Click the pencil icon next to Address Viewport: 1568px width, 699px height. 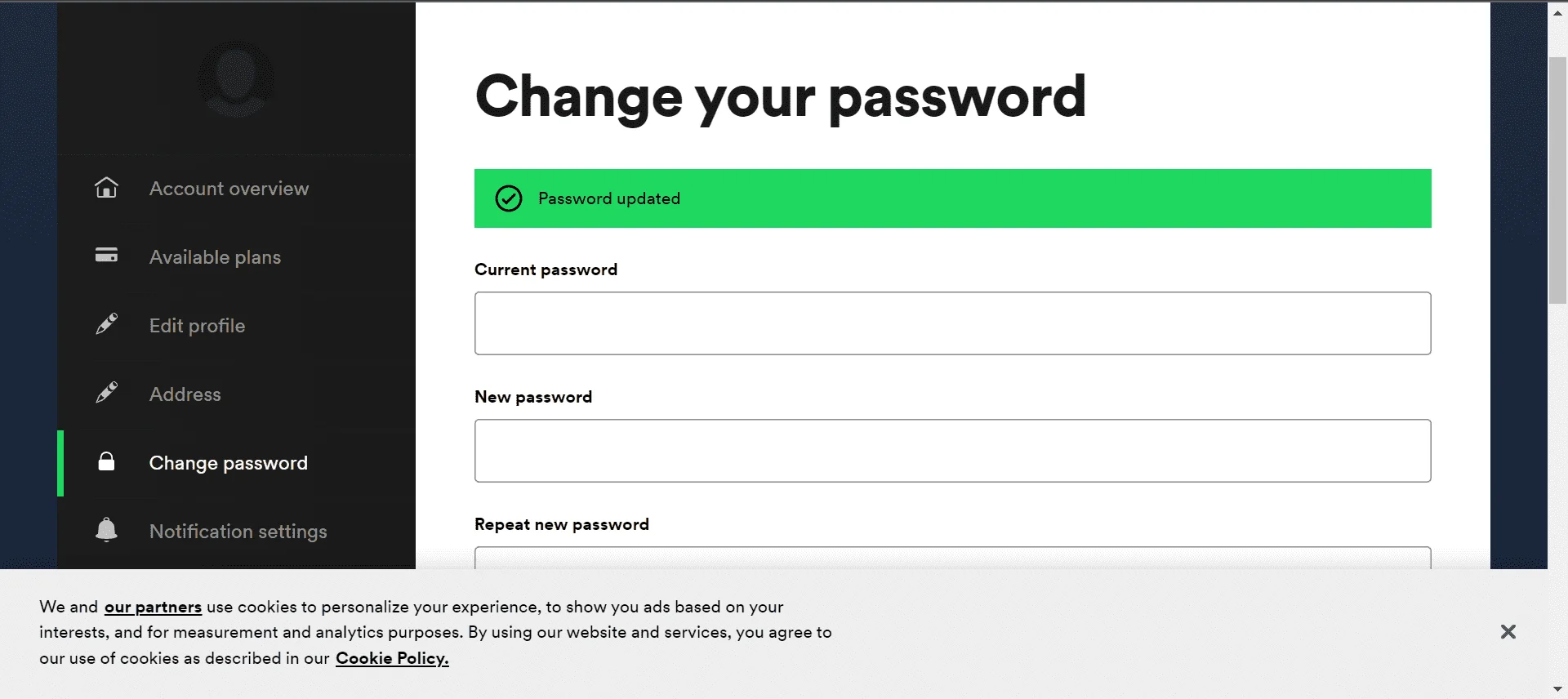106,393
